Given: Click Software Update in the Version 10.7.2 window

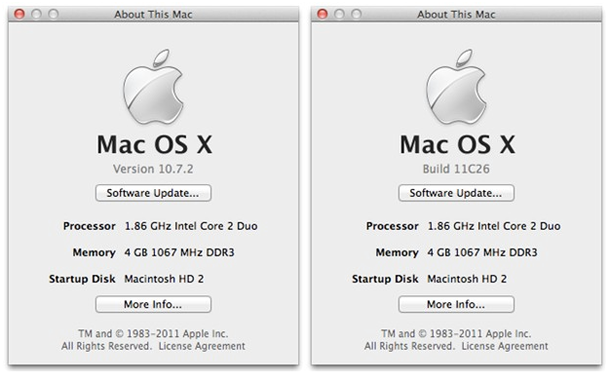Looking at the screenshot, I should pyautogui.click(x=153, y=193).
